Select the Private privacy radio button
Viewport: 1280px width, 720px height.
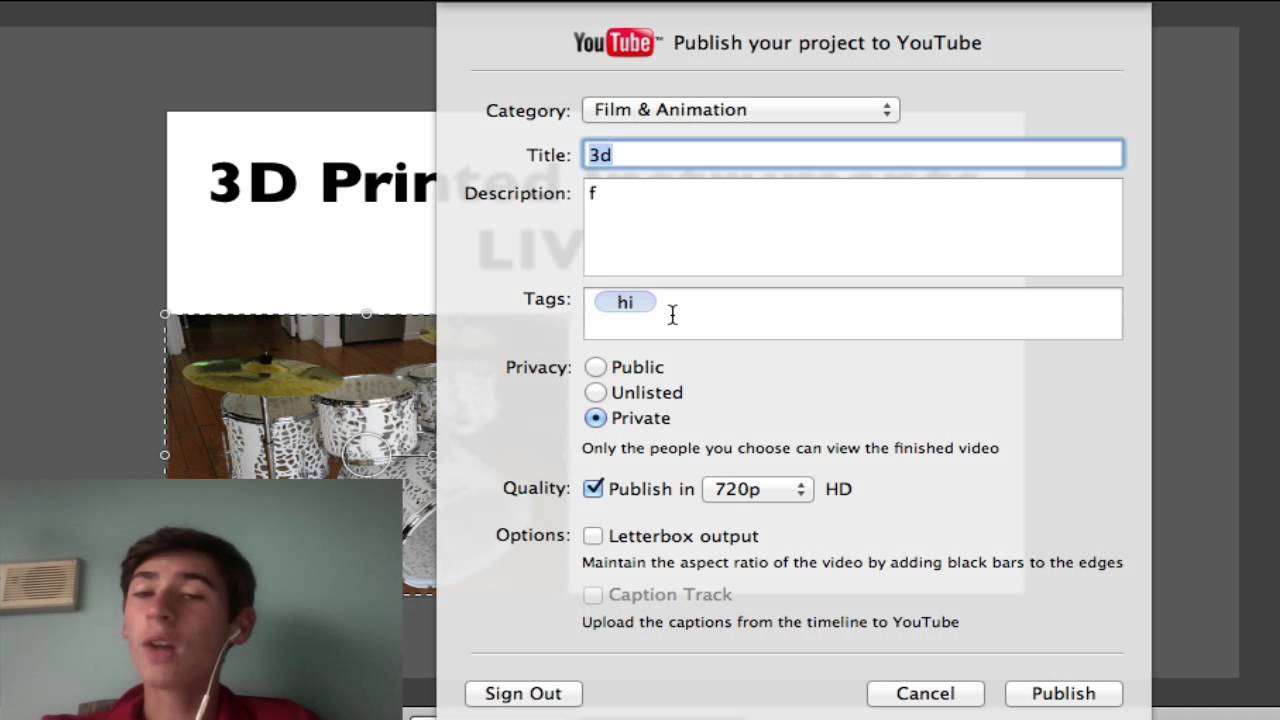coord(596,418)
